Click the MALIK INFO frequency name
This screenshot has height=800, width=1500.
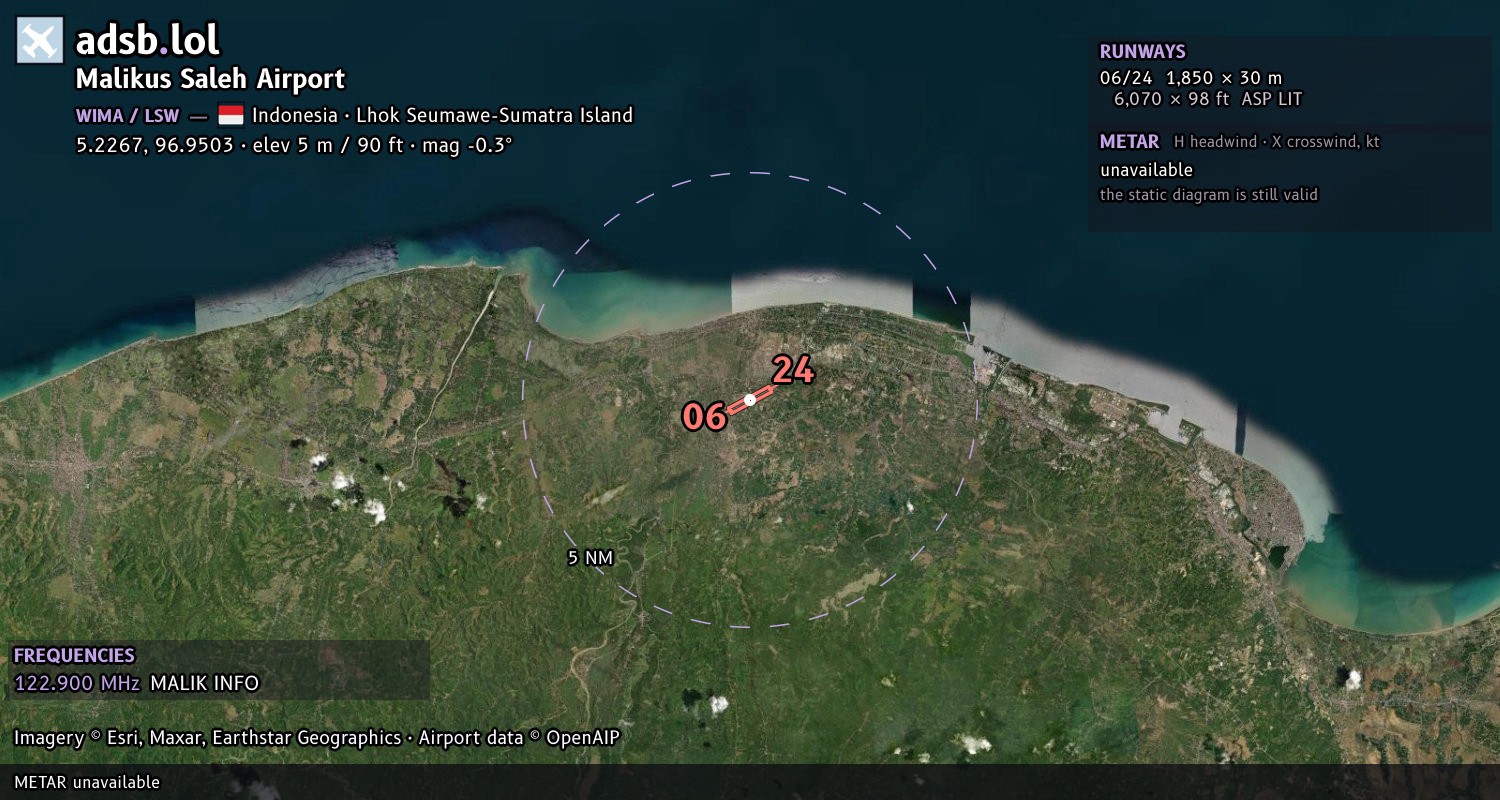(x=205, y=684)
